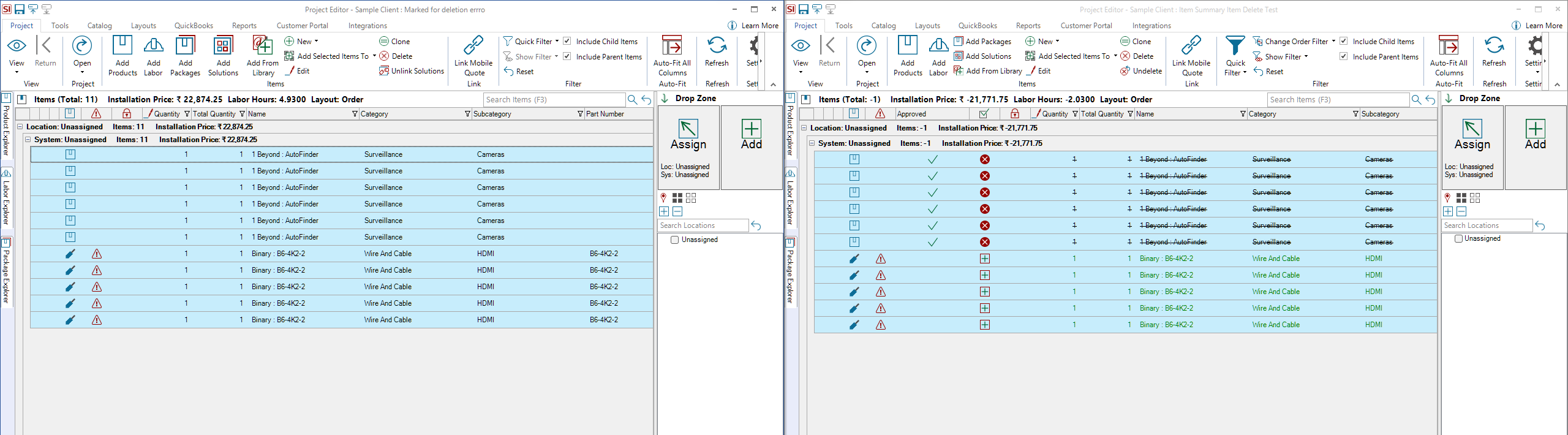This screenshot has width=1568, height=435.
Task: Click Add From Library in left window
Action: (263, 56)
